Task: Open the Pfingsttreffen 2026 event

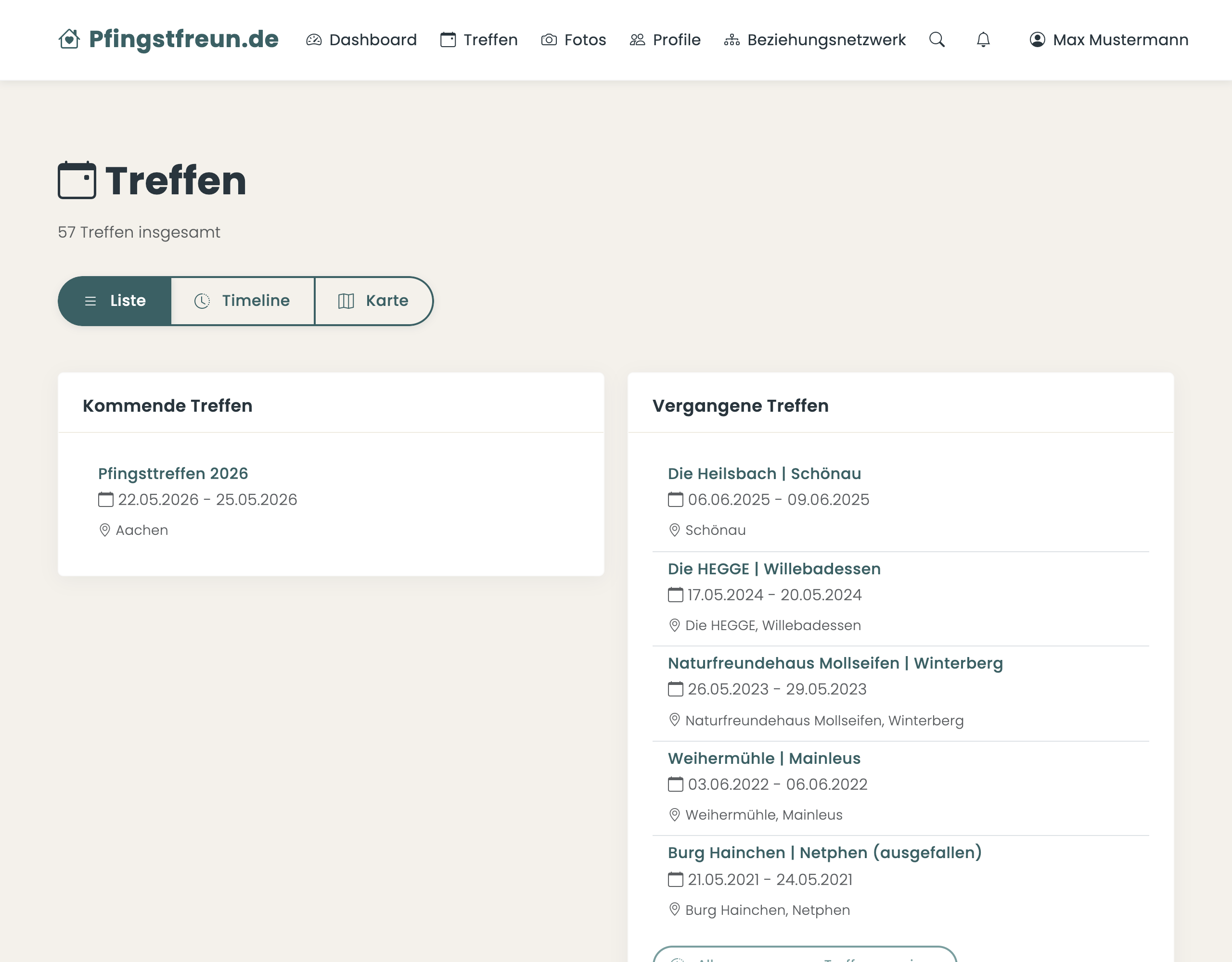Action: pyautogui.click(x=173, y=473)
